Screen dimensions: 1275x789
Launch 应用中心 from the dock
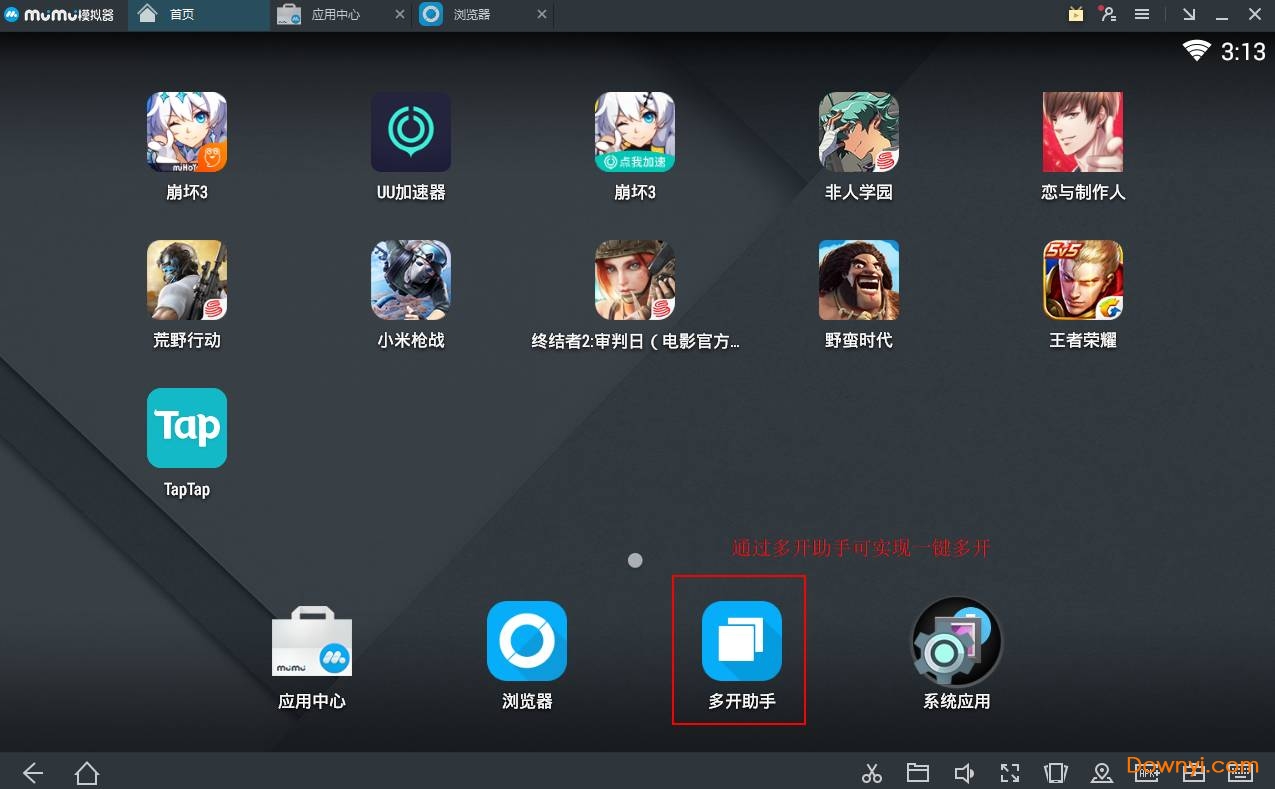312,641
